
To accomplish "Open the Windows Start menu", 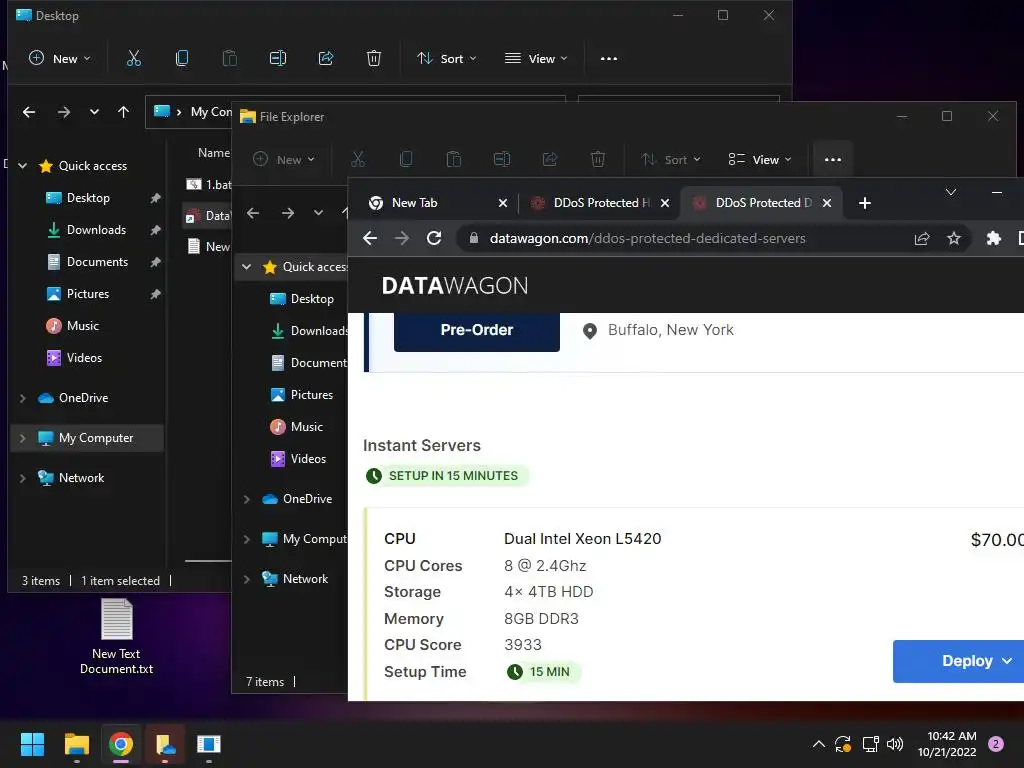I will pos(32,744).
